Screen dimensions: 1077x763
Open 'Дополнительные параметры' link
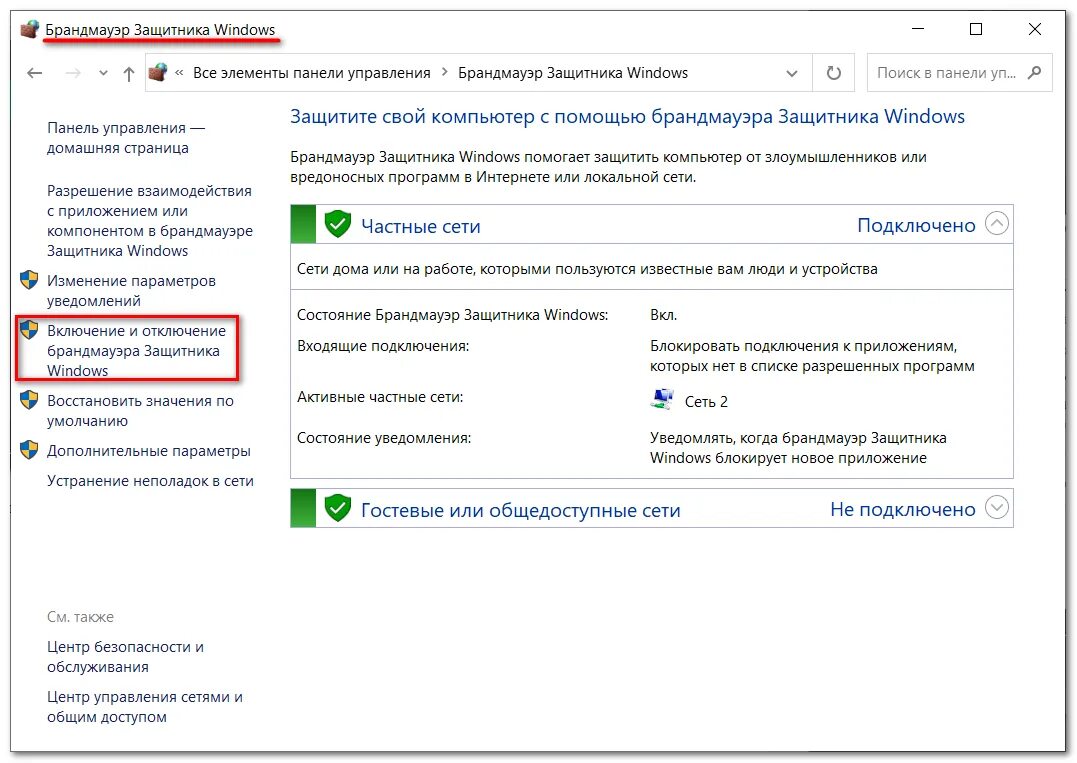point(148,451)
